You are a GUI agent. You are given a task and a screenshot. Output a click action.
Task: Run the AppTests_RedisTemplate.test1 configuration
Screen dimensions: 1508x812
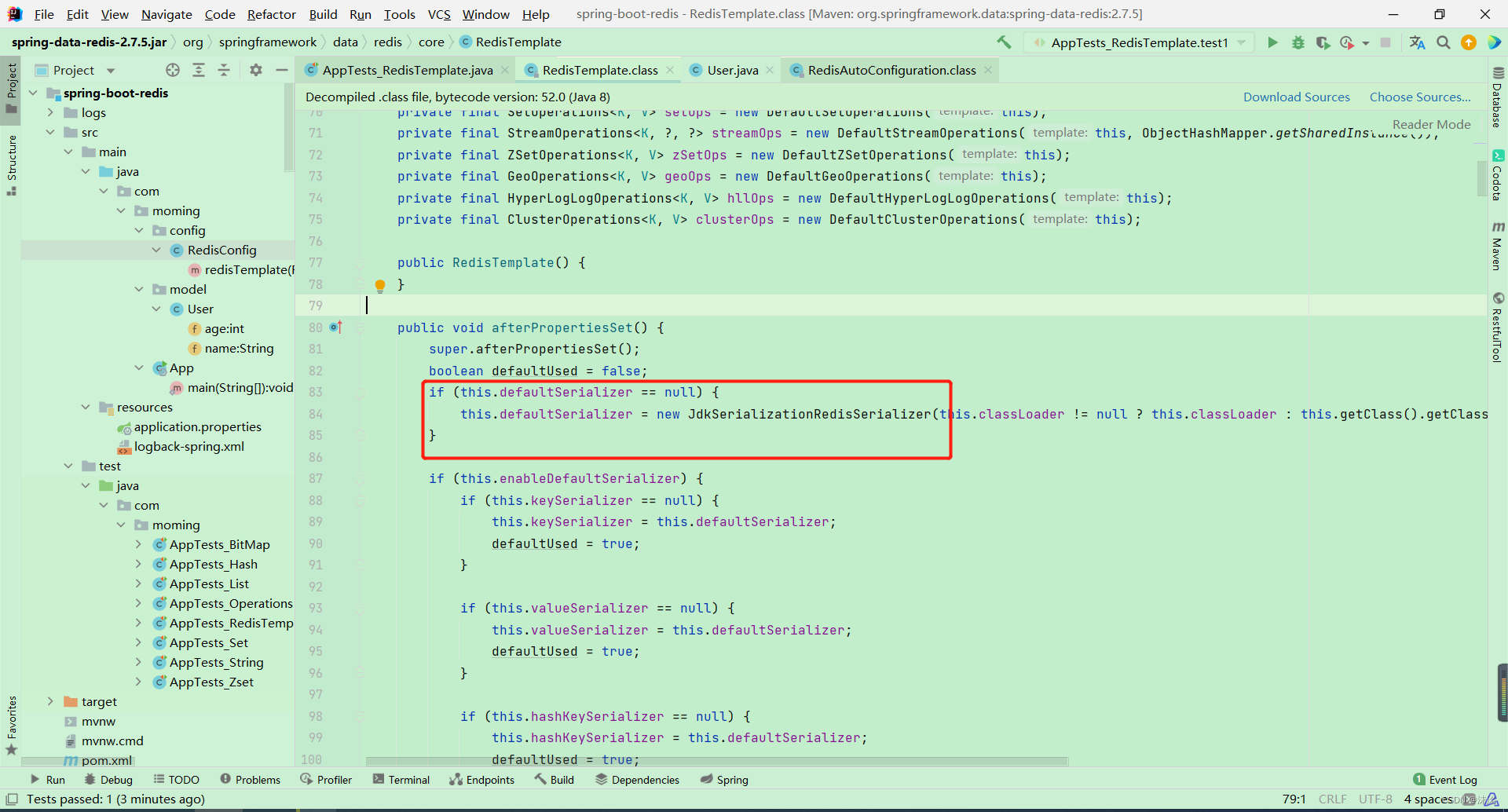click(x=1272, y=42)
